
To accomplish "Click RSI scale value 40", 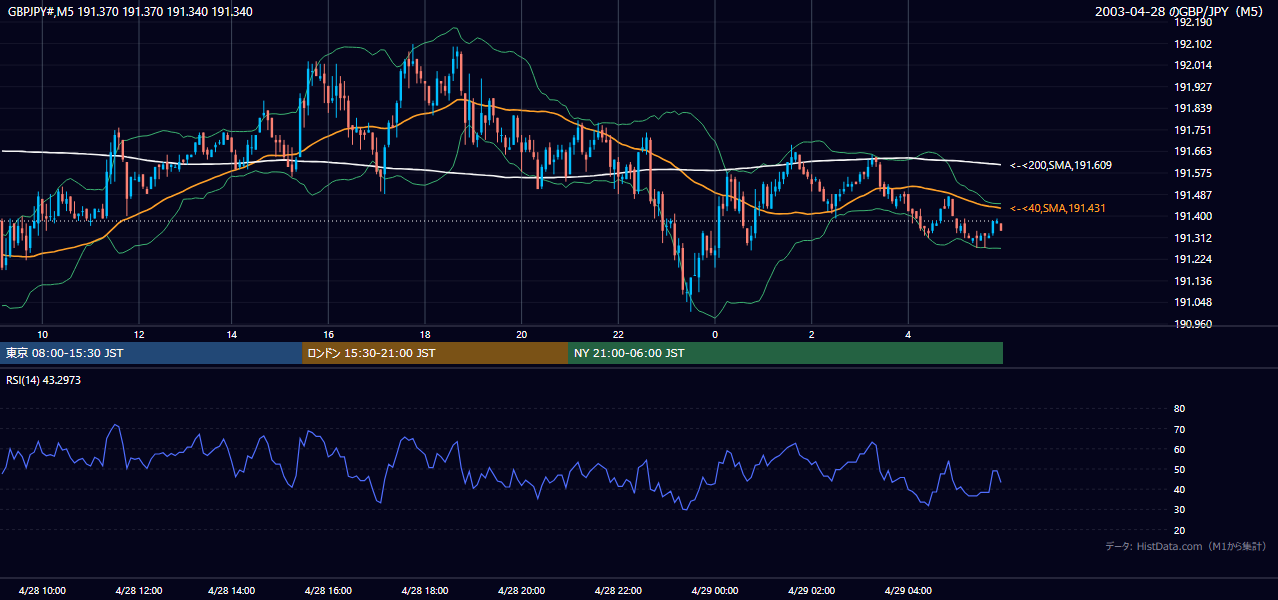I will (1179, 489).
